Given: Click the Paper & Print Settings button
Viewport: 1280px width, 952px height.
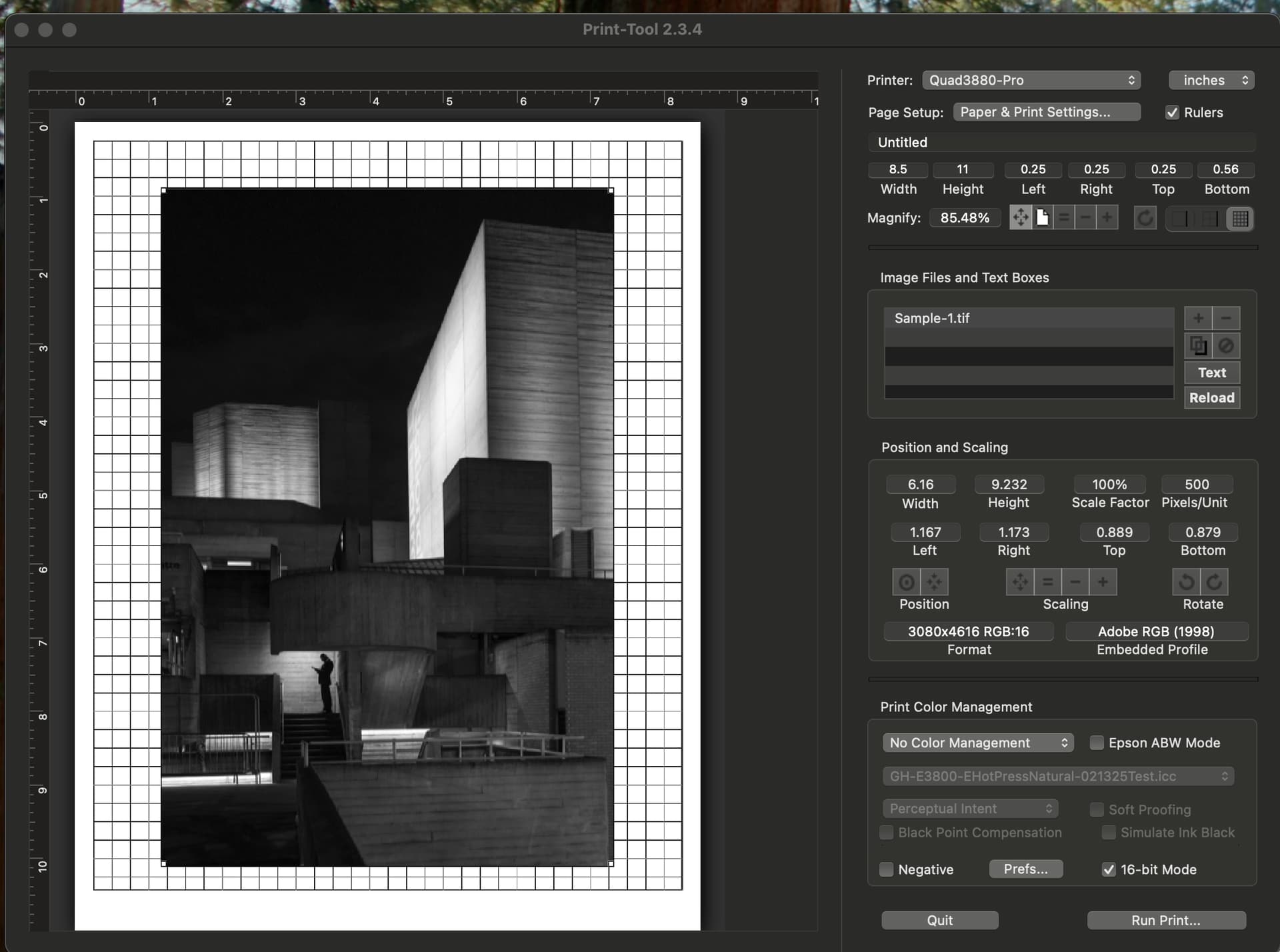Looking at the screenshot, I should [1047, 112].
